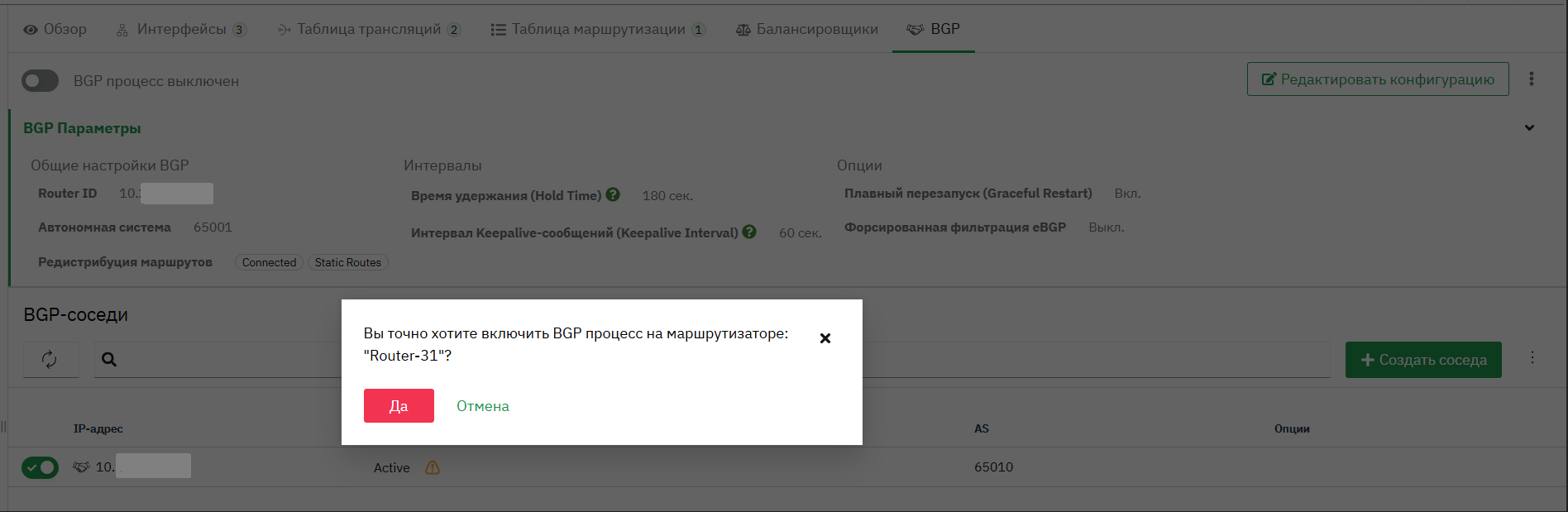Open the Балансировщики tab
This screenshot has height=512, width=1568.
[807, 29]
